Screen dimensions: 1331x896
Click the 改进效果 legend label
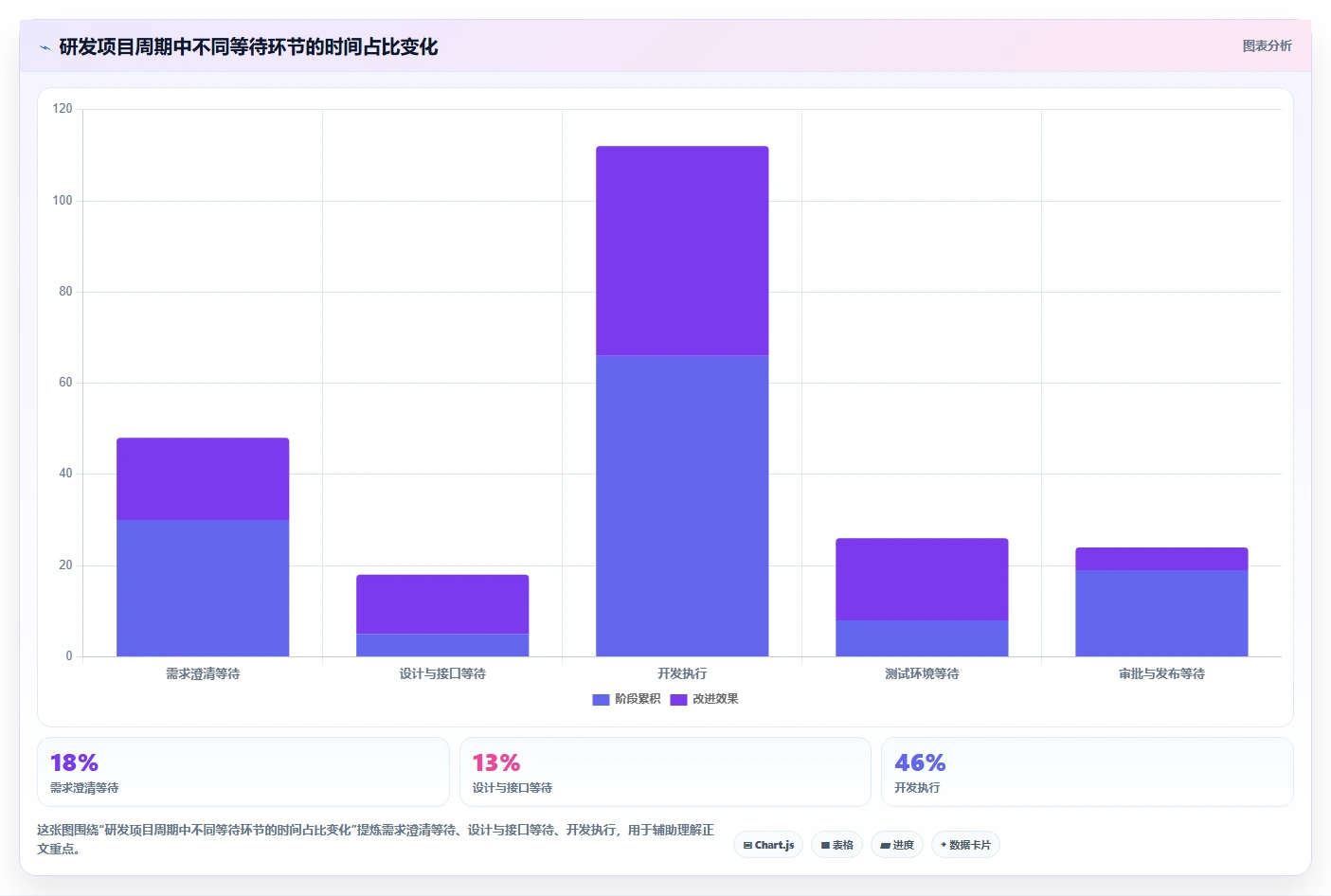pyautogui.click(x=715, y=699)
